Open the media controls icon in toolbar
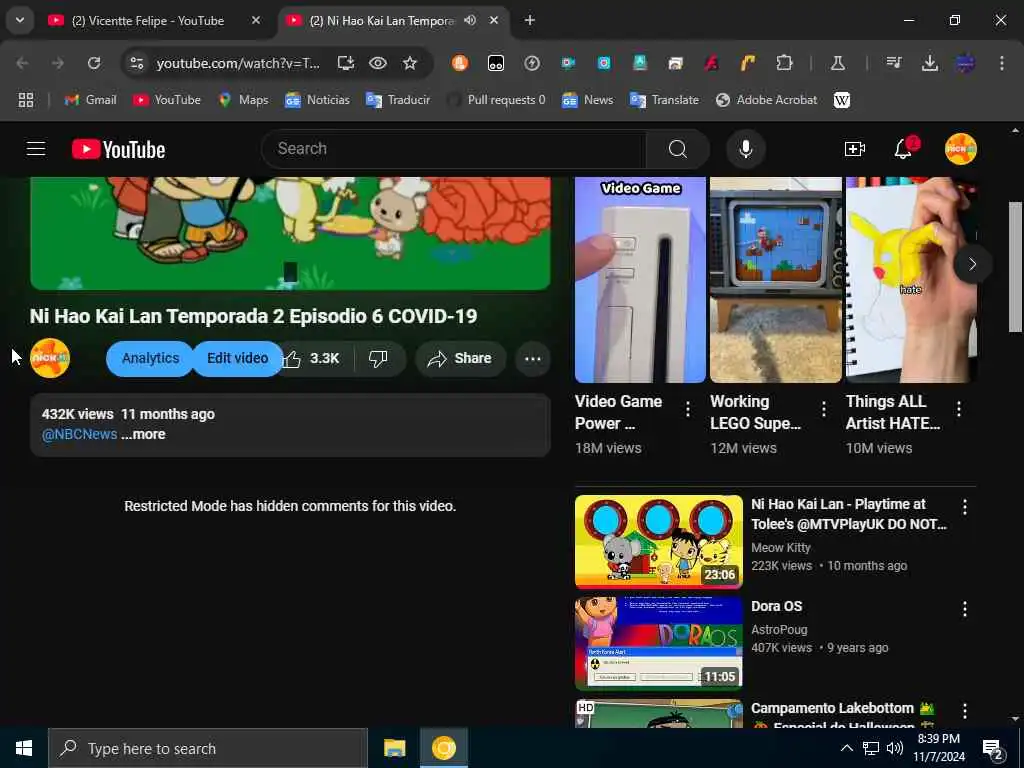Screen dimensions: 1024x768 click(x=893, y=63)
